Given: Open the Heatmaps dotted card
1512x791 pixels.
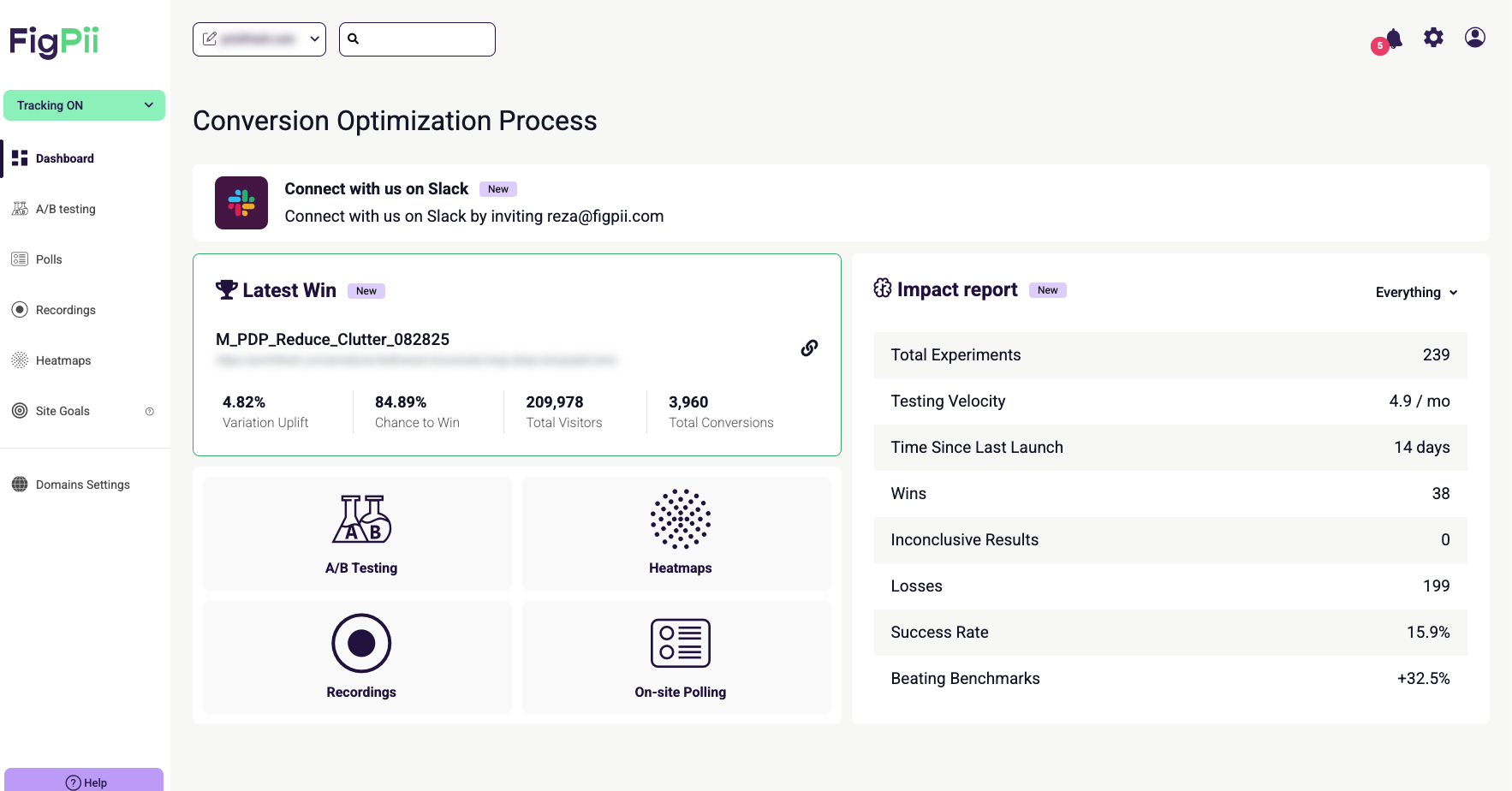Looking at the screenshot, I should coord(676,533).
